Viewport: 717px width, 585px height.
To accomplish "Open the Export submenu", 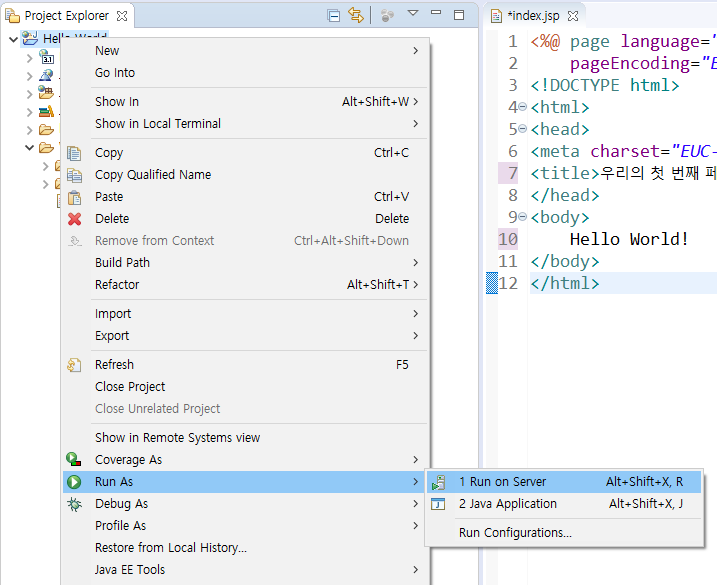I will (245, 336).
